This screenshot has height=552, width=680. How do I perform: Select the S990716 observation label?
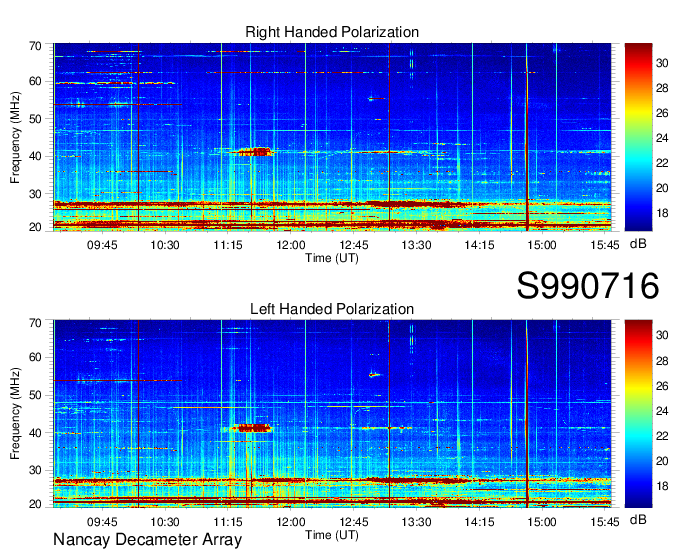(588, 286)
